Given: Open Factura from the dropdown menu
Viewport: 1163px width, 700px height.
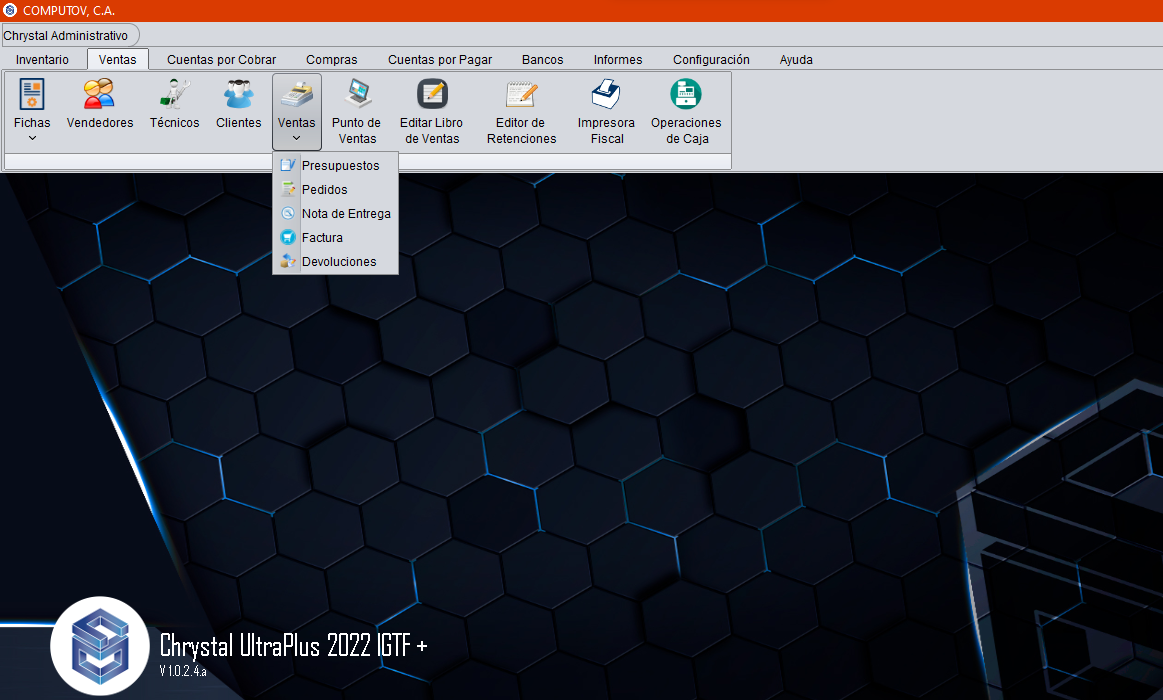Looking at the screenshot, I should point(322,238).
